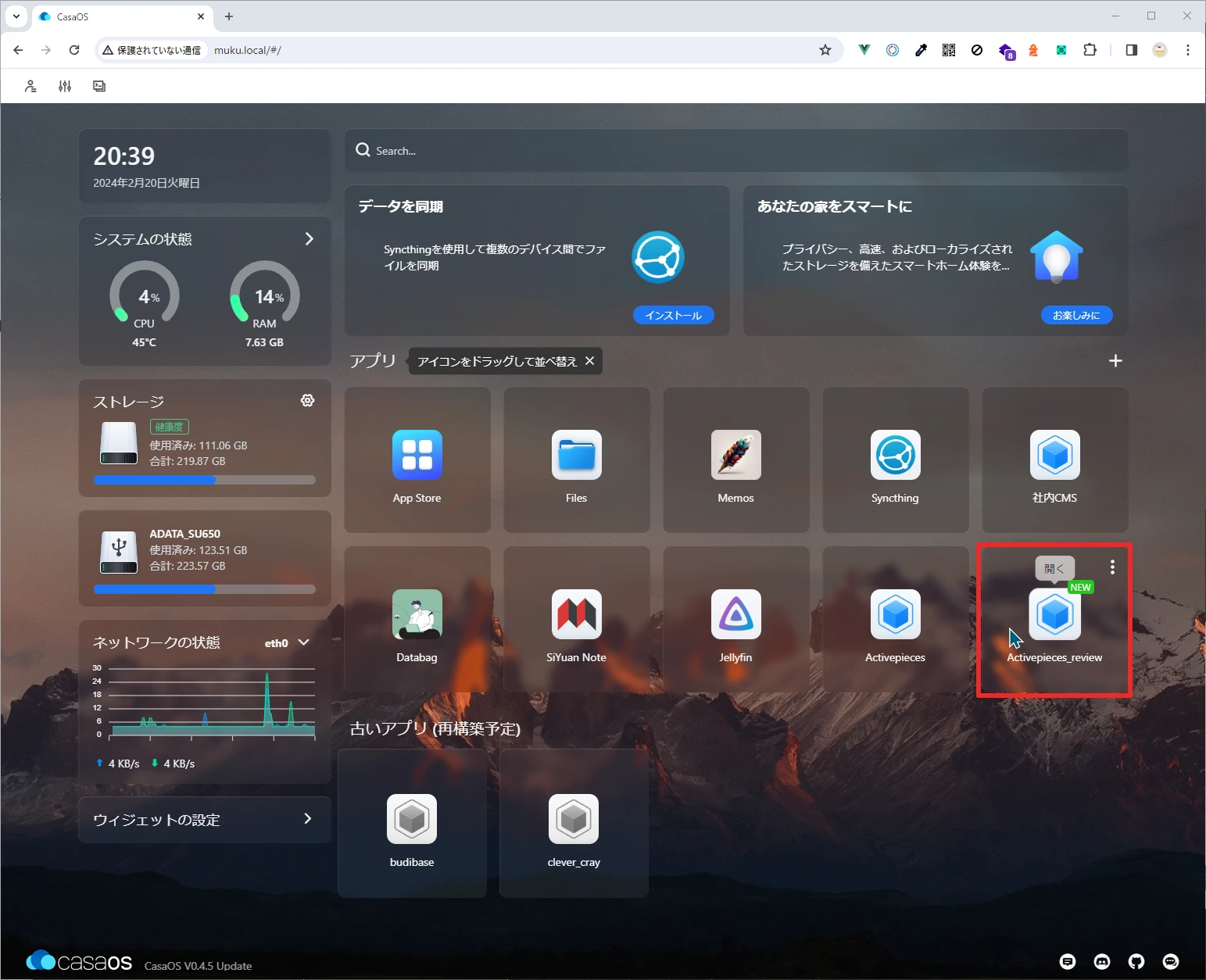Open the browser extensions puzzle icon
Image resolution: width=1206 pixels, height=980 pixels.
pyautogui.click(x=1090, y=50)
